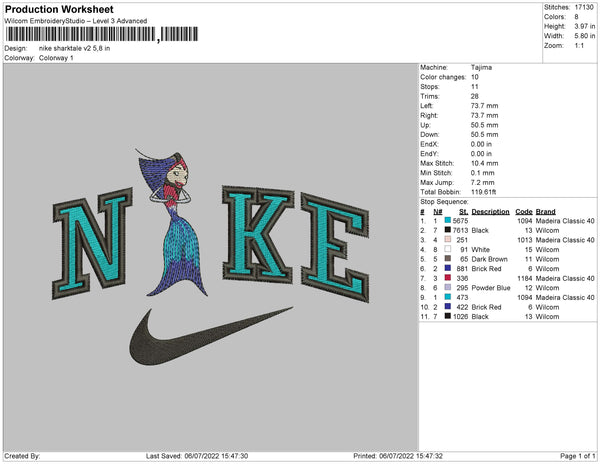Select the pale pink swatch in stop 3
This screenshot has width=600, height=464.
click(x=447, y=240)
